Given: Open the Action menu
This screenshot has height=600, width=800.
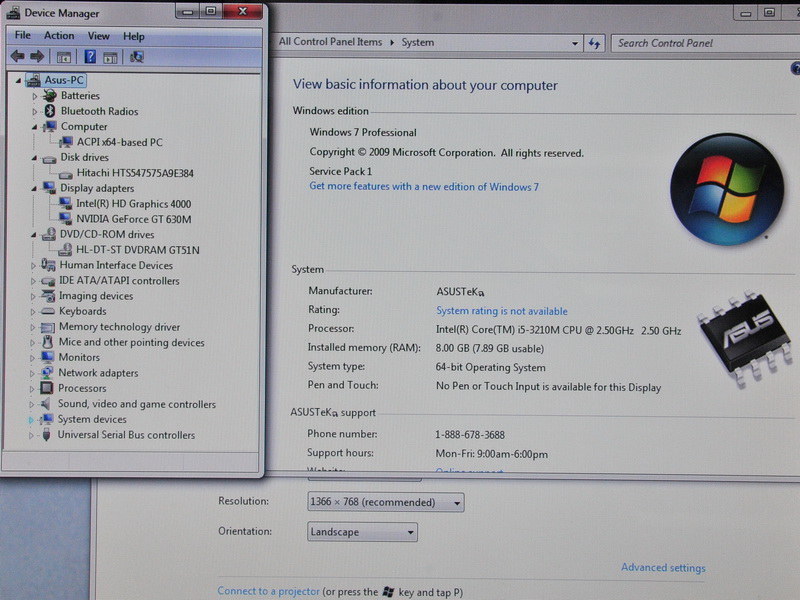Looking at the screenshot, I should (x=59, y=35).
